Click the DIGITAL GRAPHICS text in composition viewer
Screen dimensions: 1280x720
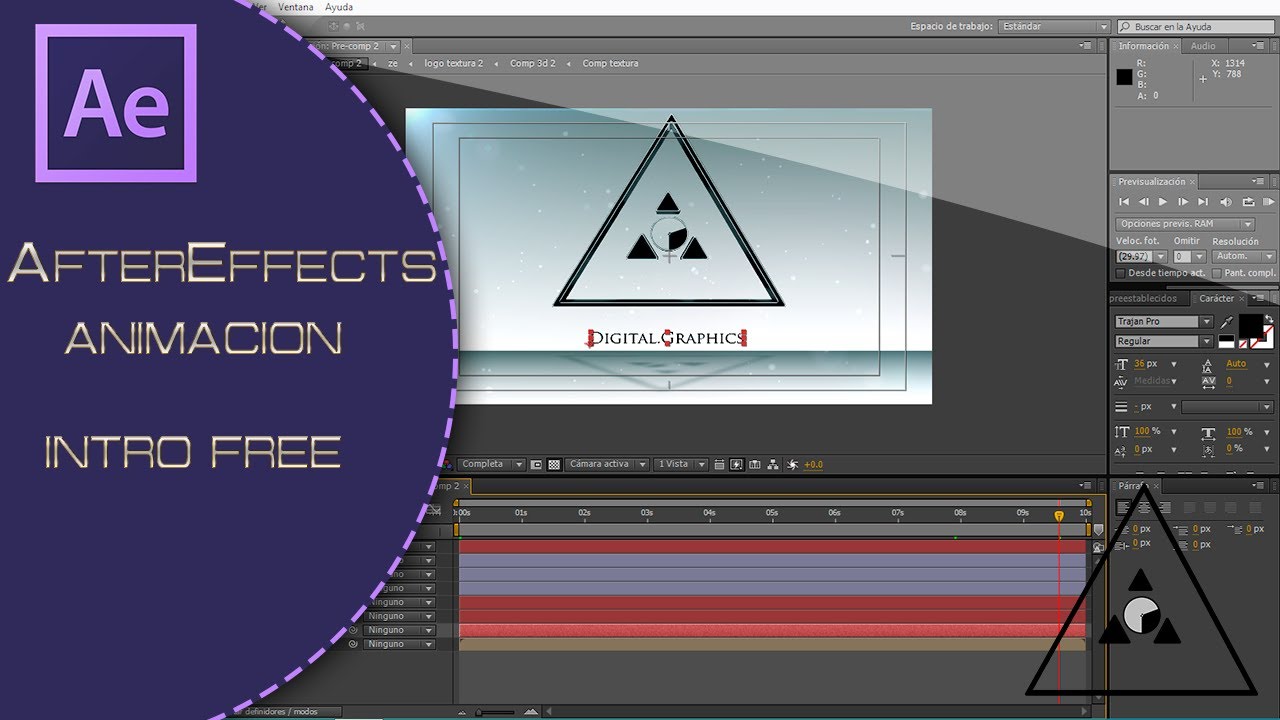pyautogui.click(x=667, y=338)
